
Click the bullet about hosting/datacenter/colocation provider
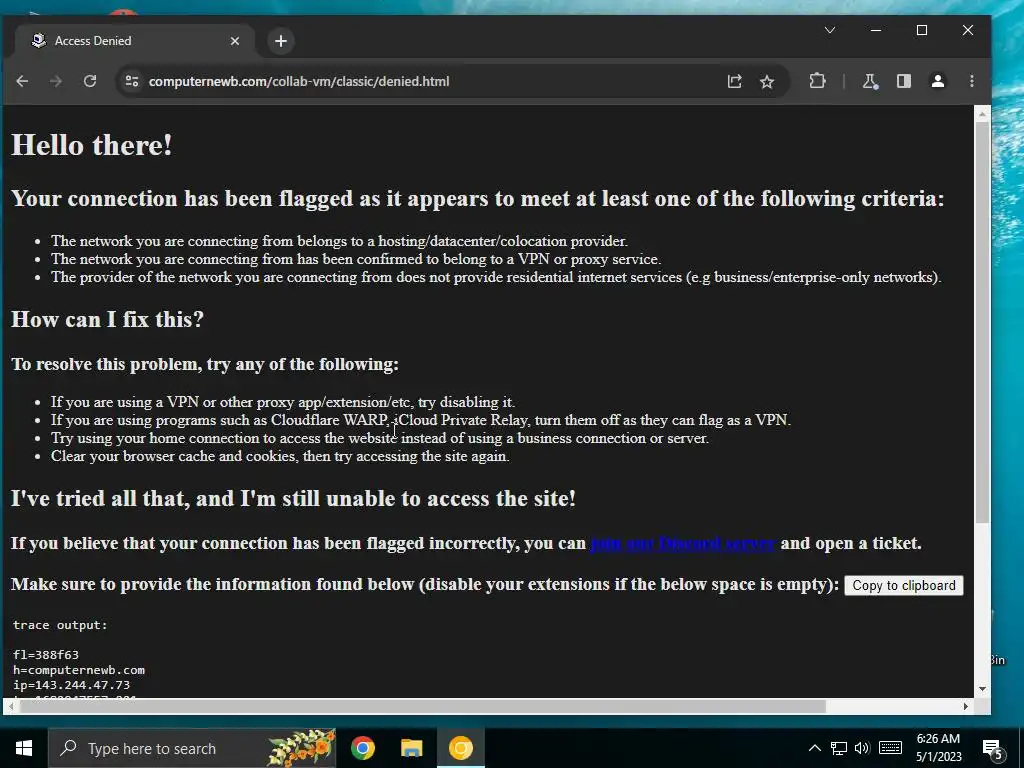click(x=340, y=241)
